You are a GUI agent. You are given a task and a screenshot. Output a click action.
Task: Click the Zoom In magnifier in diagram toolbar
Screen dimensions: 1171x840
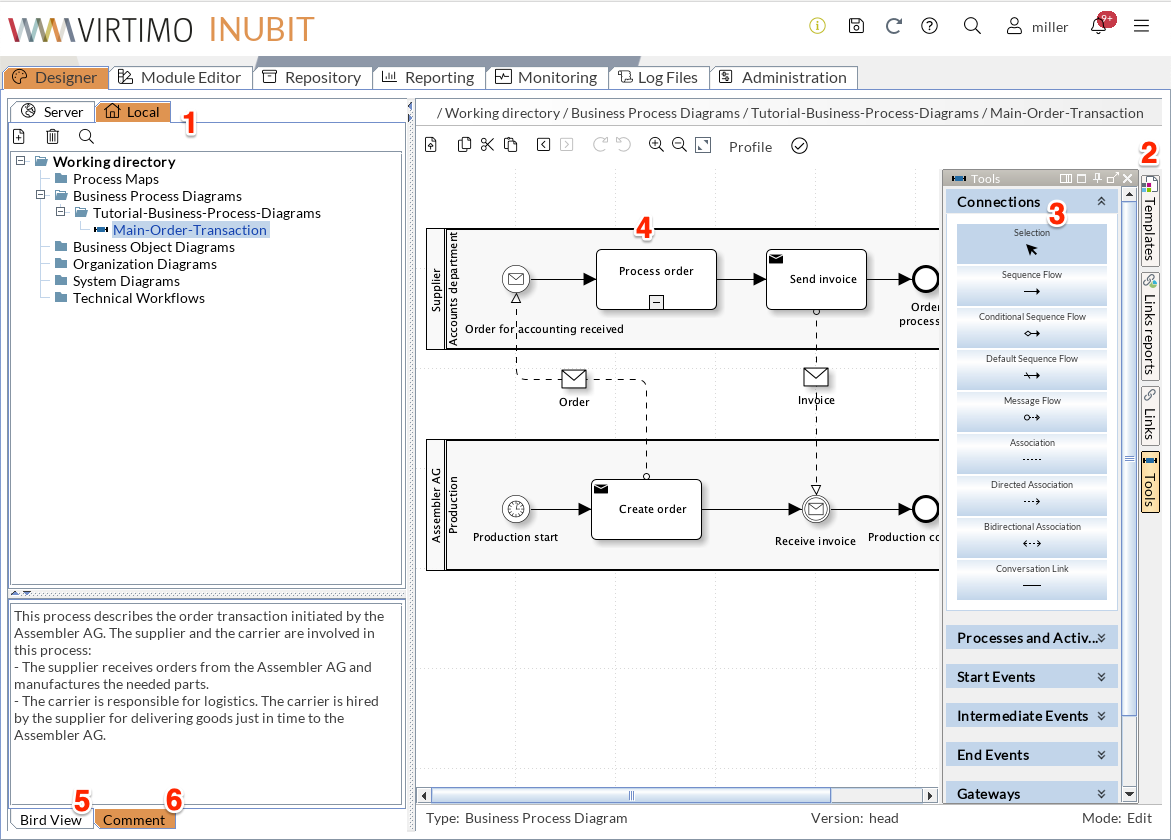(656, 146)
